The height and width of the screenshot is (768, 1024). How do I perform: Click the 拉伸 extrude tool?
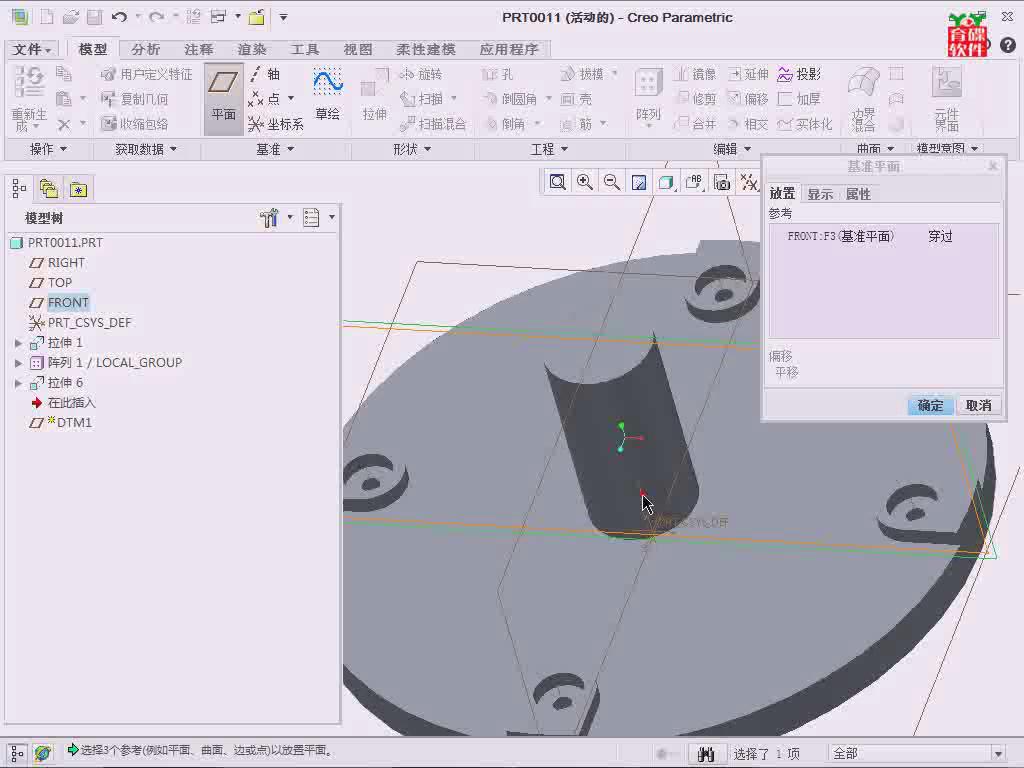pos(374,95)
